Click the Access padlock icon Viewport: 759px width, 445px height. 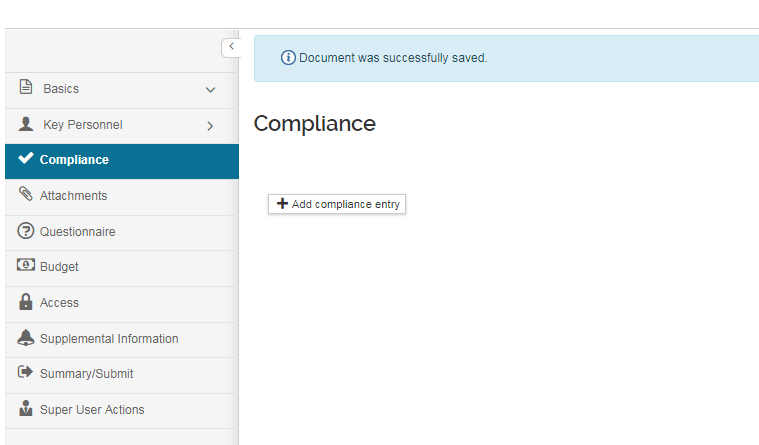click(x=26, y=301)
